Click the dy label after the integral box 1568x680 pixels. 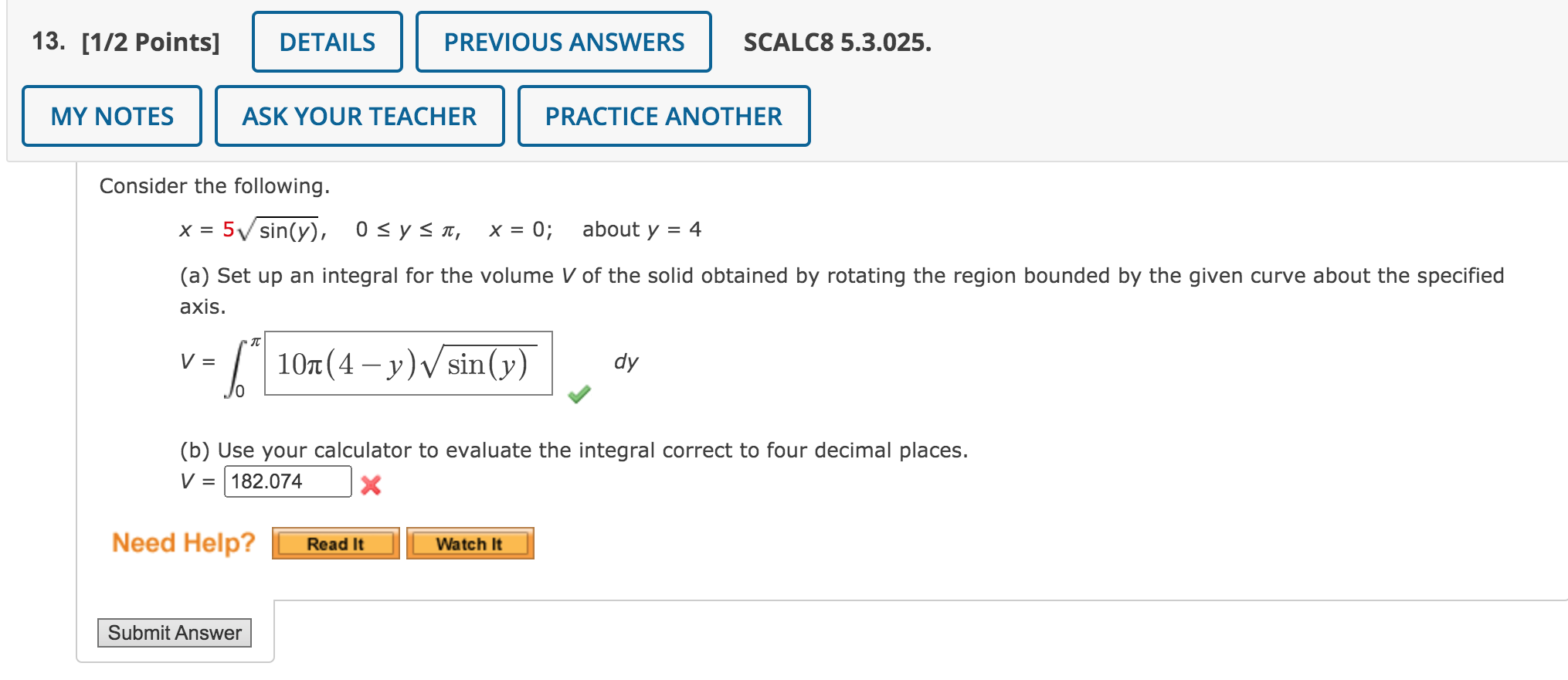point(626,362)
